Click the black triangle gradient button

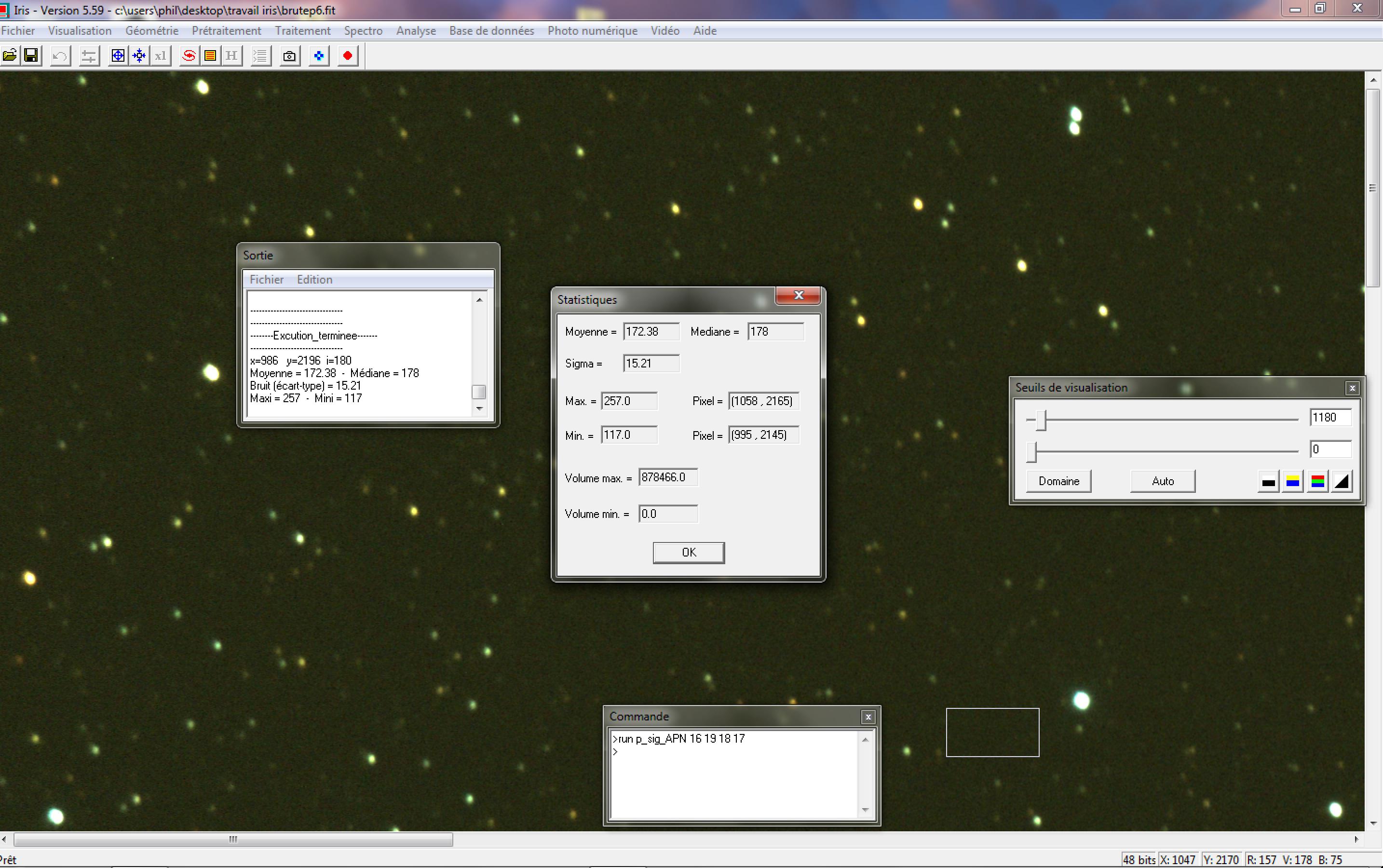click(1342, 481)
